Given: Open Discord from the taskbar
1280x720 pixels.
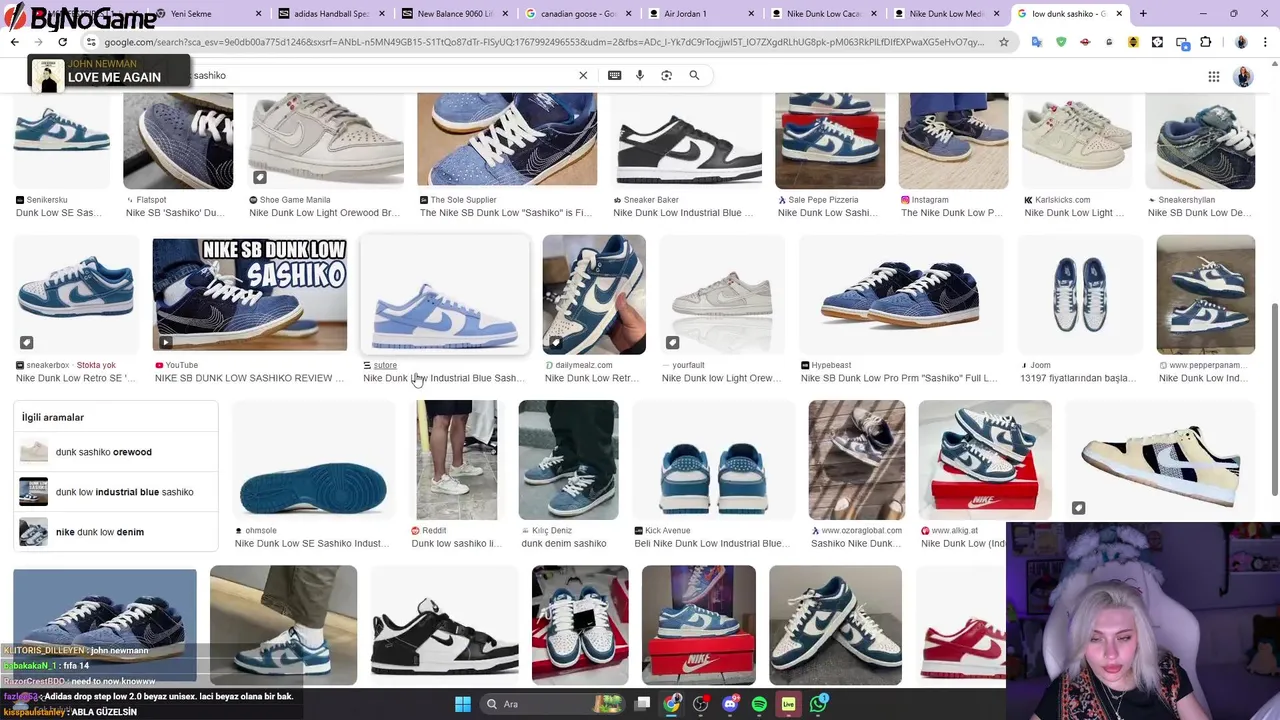Looking at the screenshot, I should click(x=730, y=704).
